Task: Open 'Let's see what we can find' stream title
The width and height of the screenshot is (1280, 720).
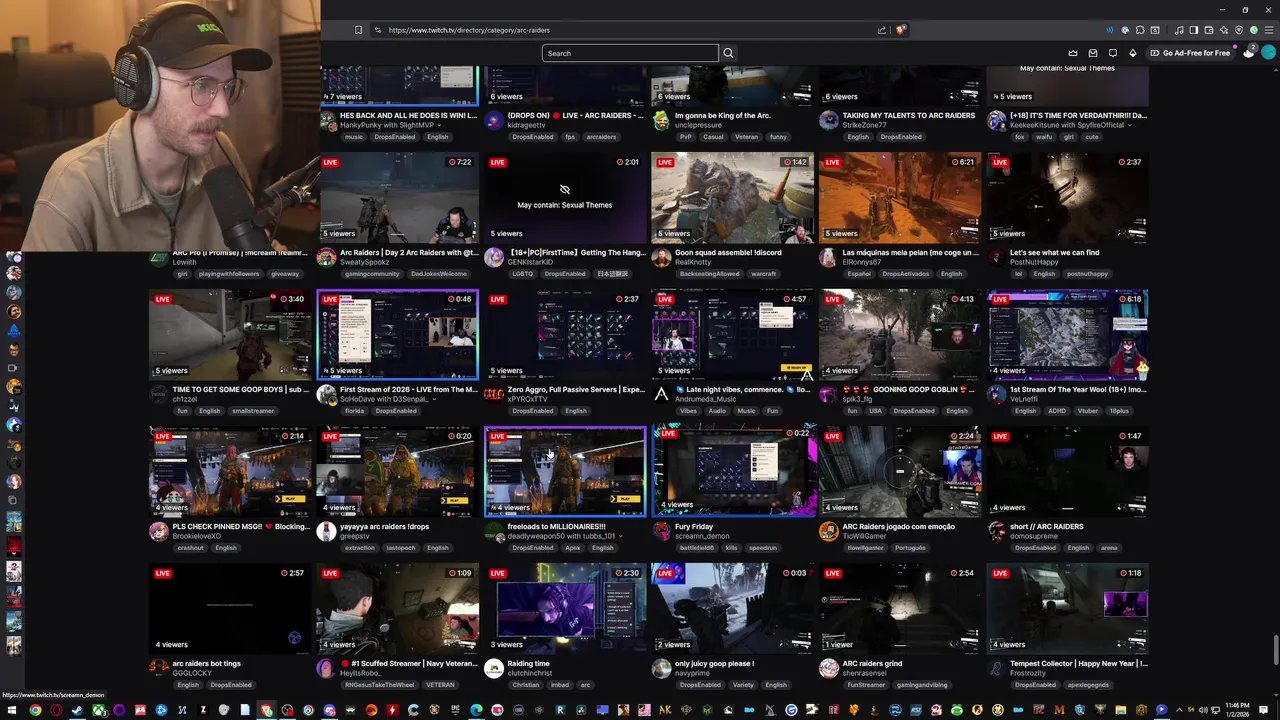Action: (1054, 252)
